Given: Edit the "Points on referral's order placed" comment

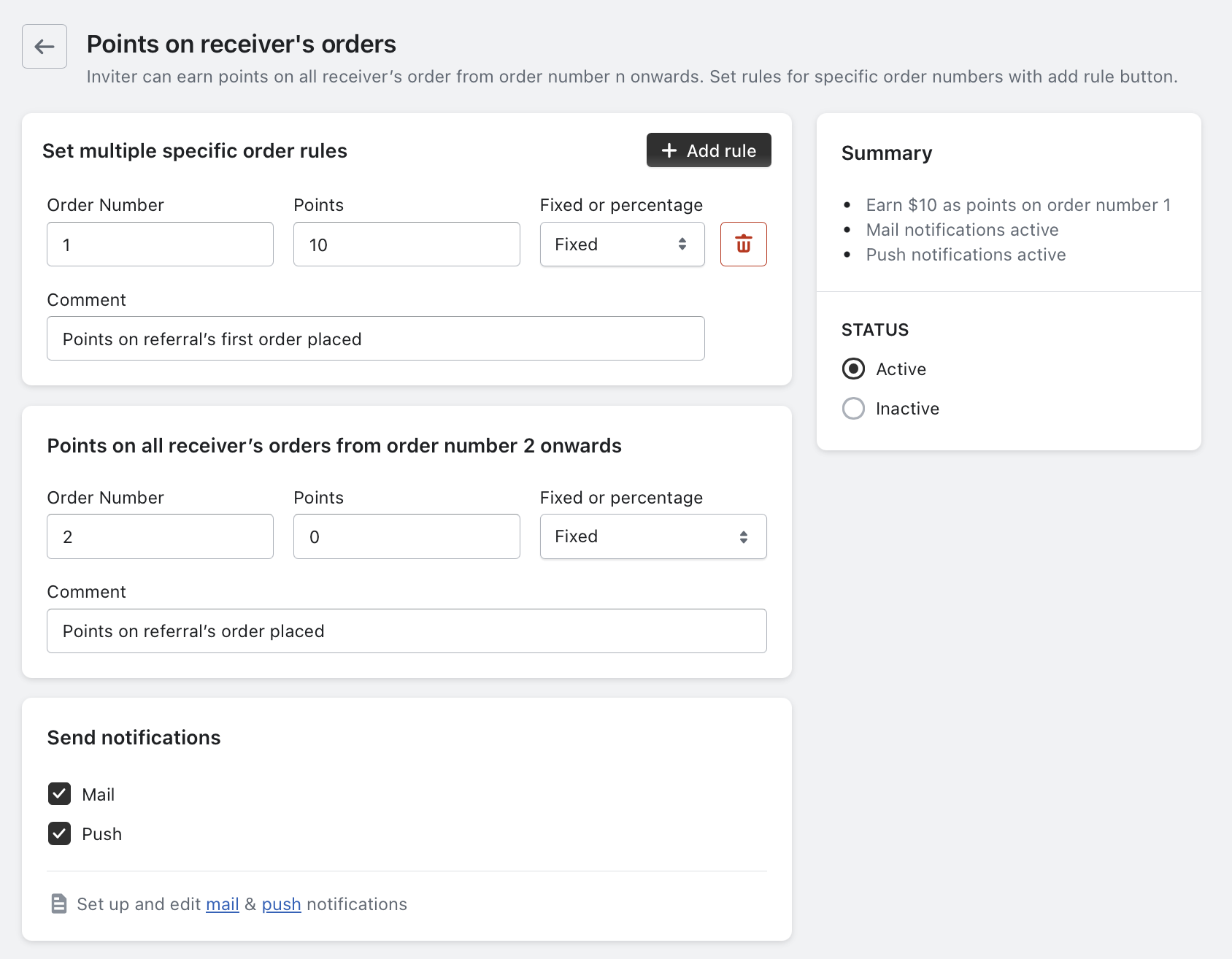Looking at the screenshot, I should (407, 631).
